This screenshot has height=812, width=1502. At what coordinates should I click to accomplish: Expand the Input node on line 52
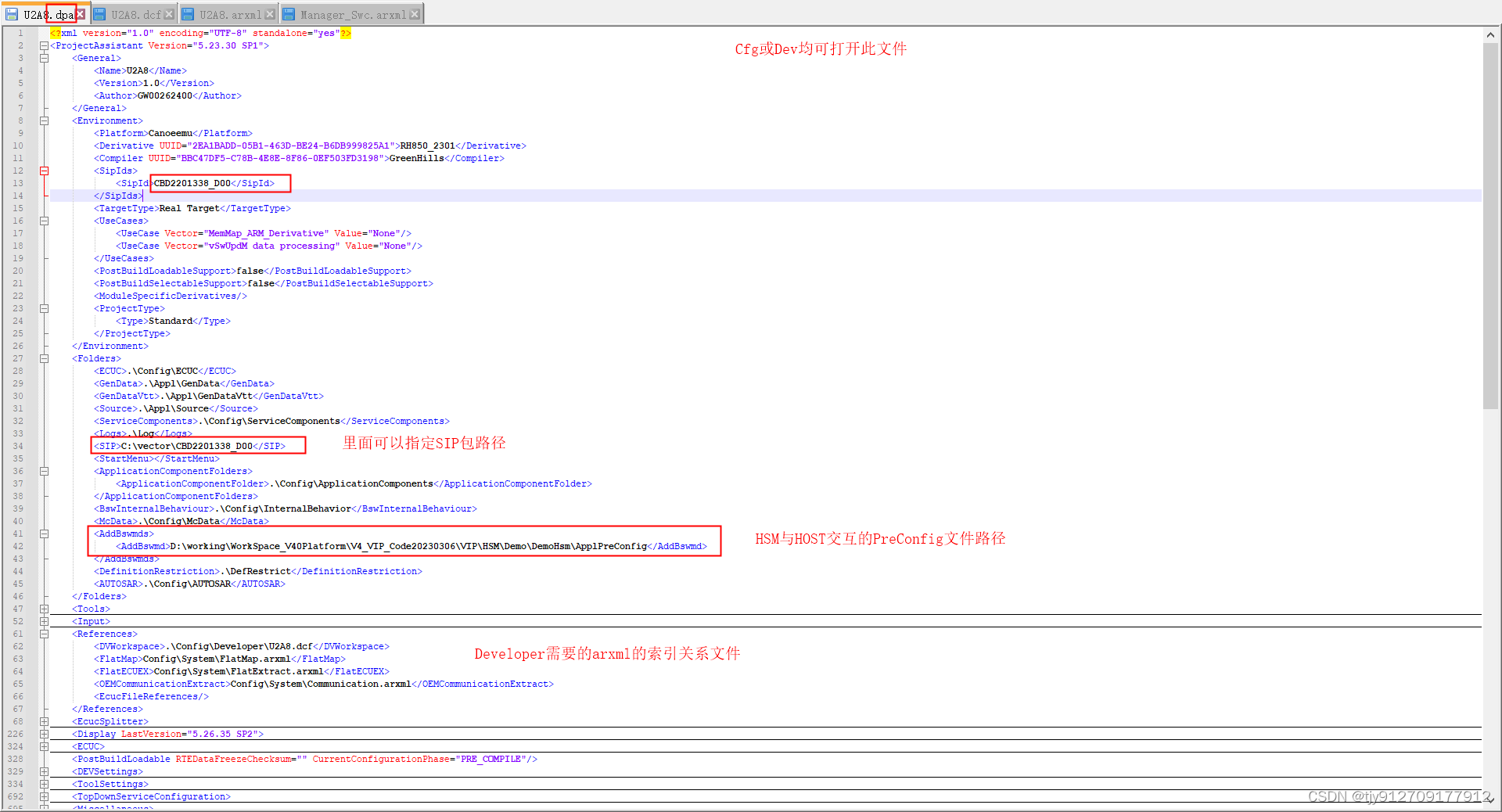[x=44, y=621]
